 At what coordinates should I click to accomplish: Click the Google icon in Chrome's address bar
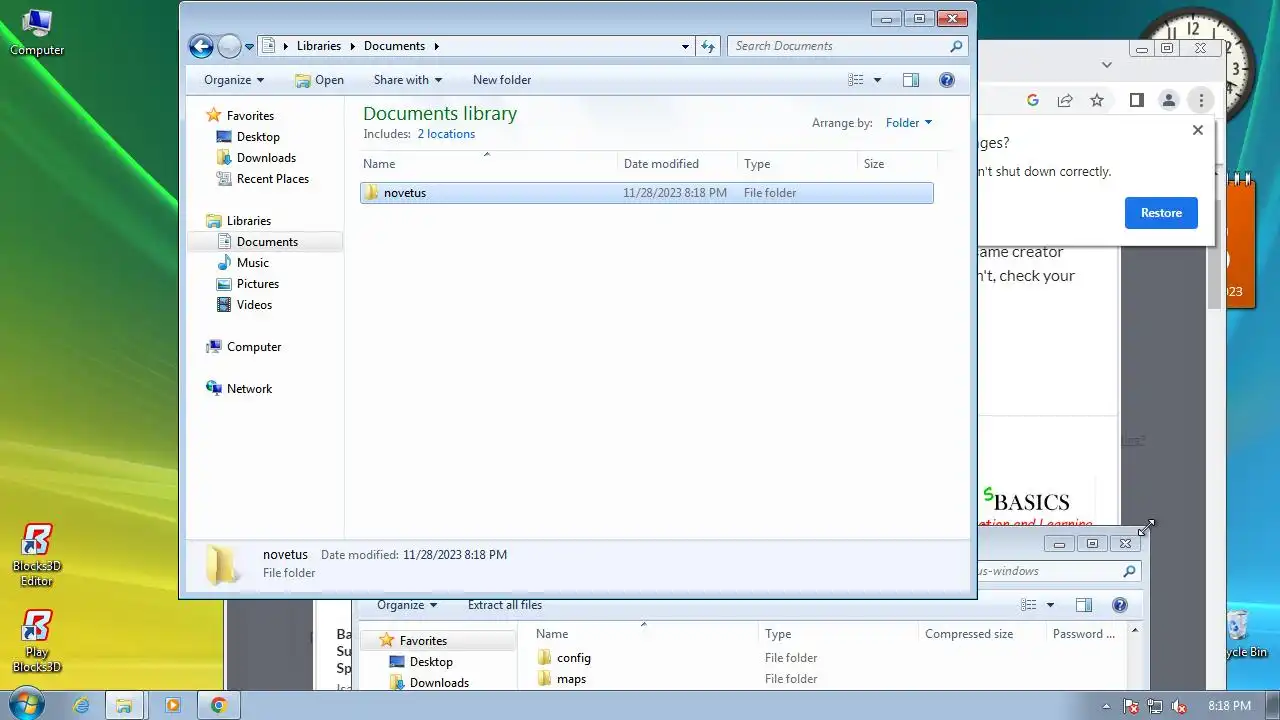click(x=1033, y=100)
